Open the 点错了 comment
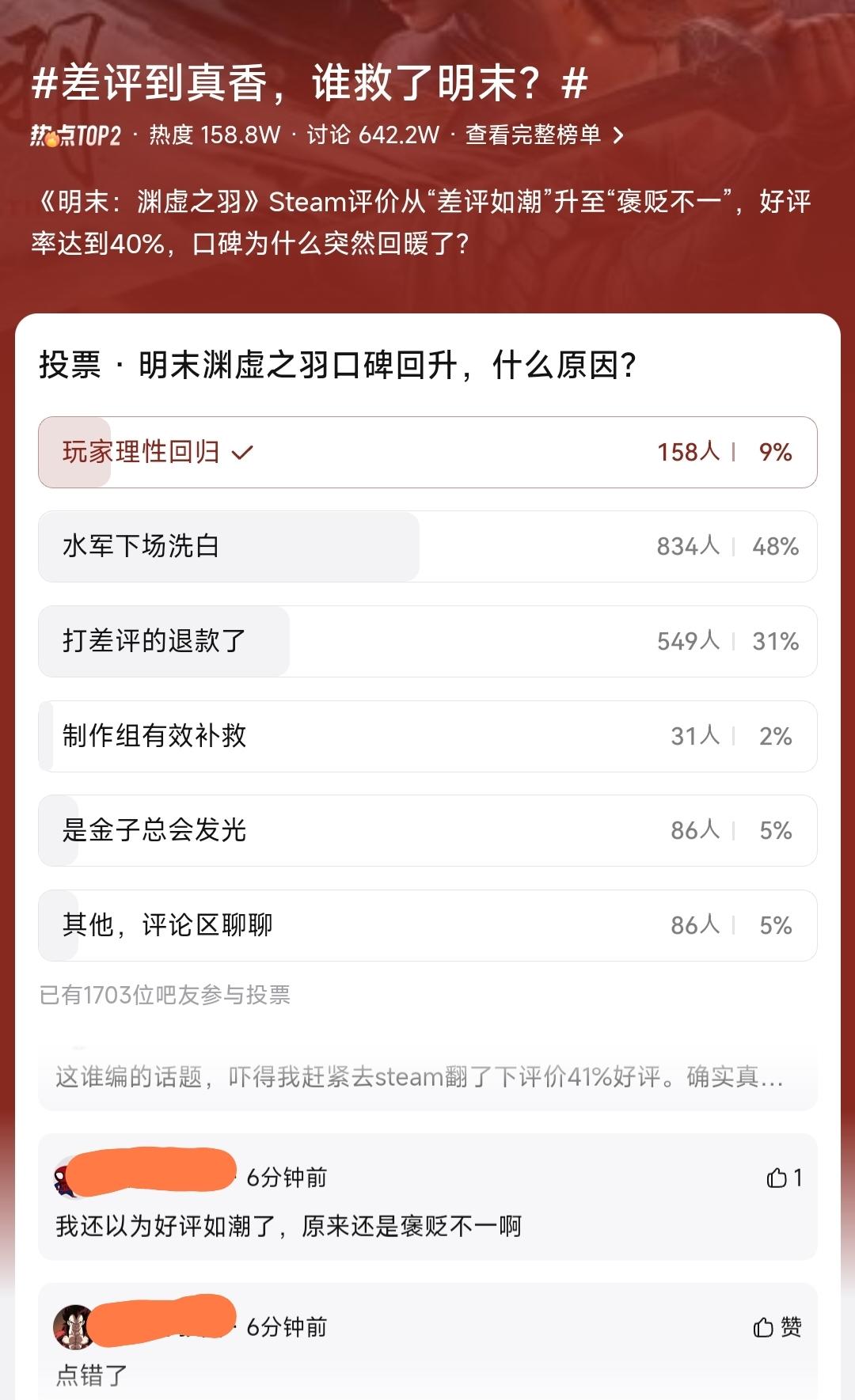 [x=92, y=1375]
